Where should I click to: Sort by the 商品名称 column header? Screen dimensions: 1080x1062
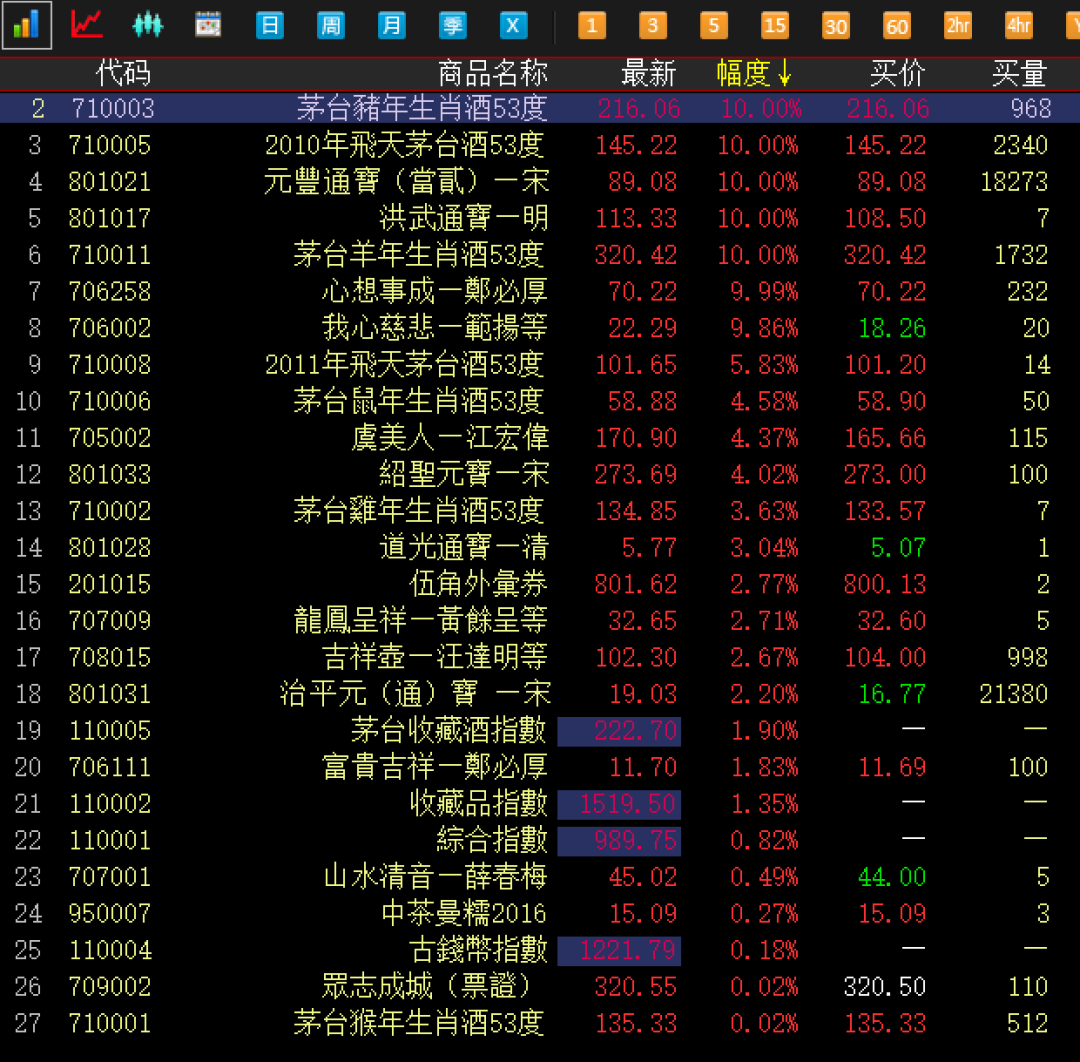(x=492, y=73)
